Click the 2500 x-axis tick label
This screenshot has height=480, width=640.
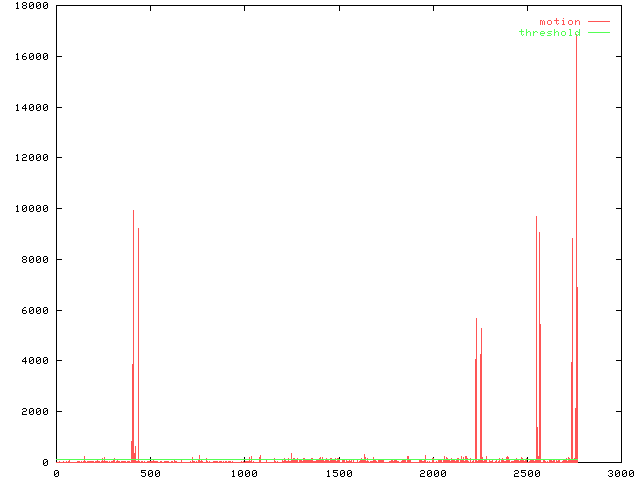pos(526,474)
